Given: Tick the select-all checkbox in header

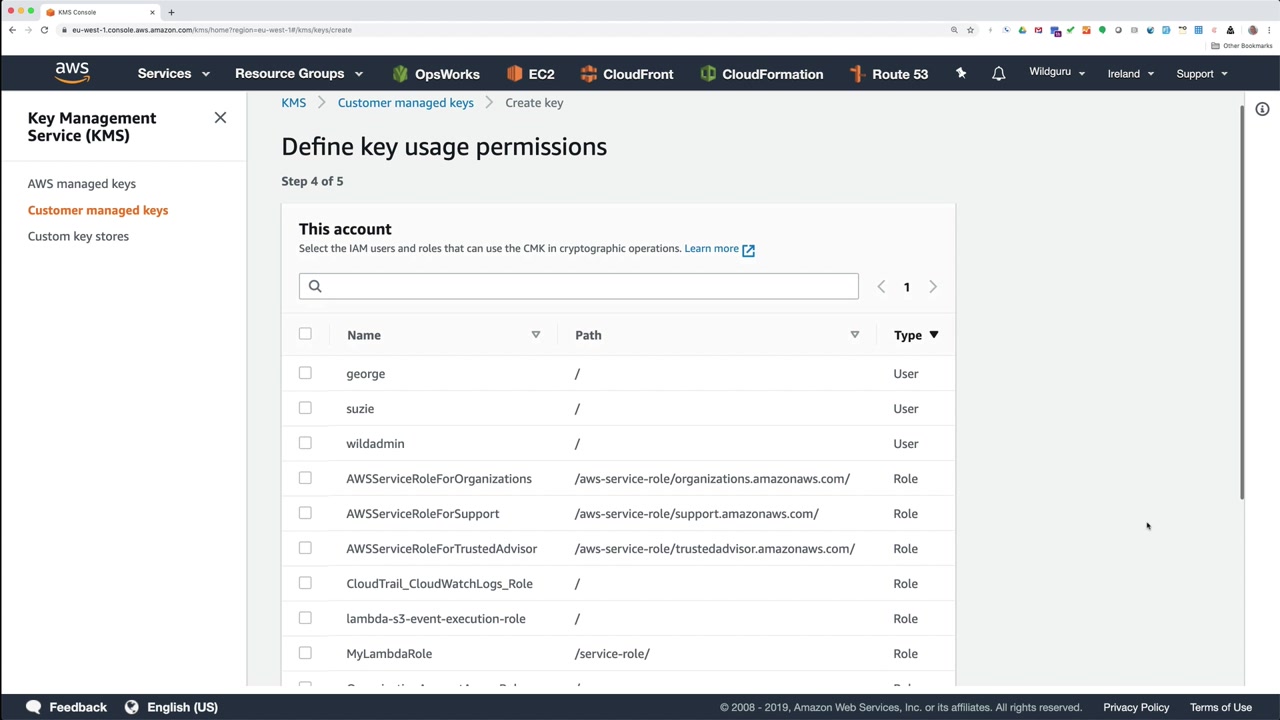Looking at the screenshot, I should 305,334.
